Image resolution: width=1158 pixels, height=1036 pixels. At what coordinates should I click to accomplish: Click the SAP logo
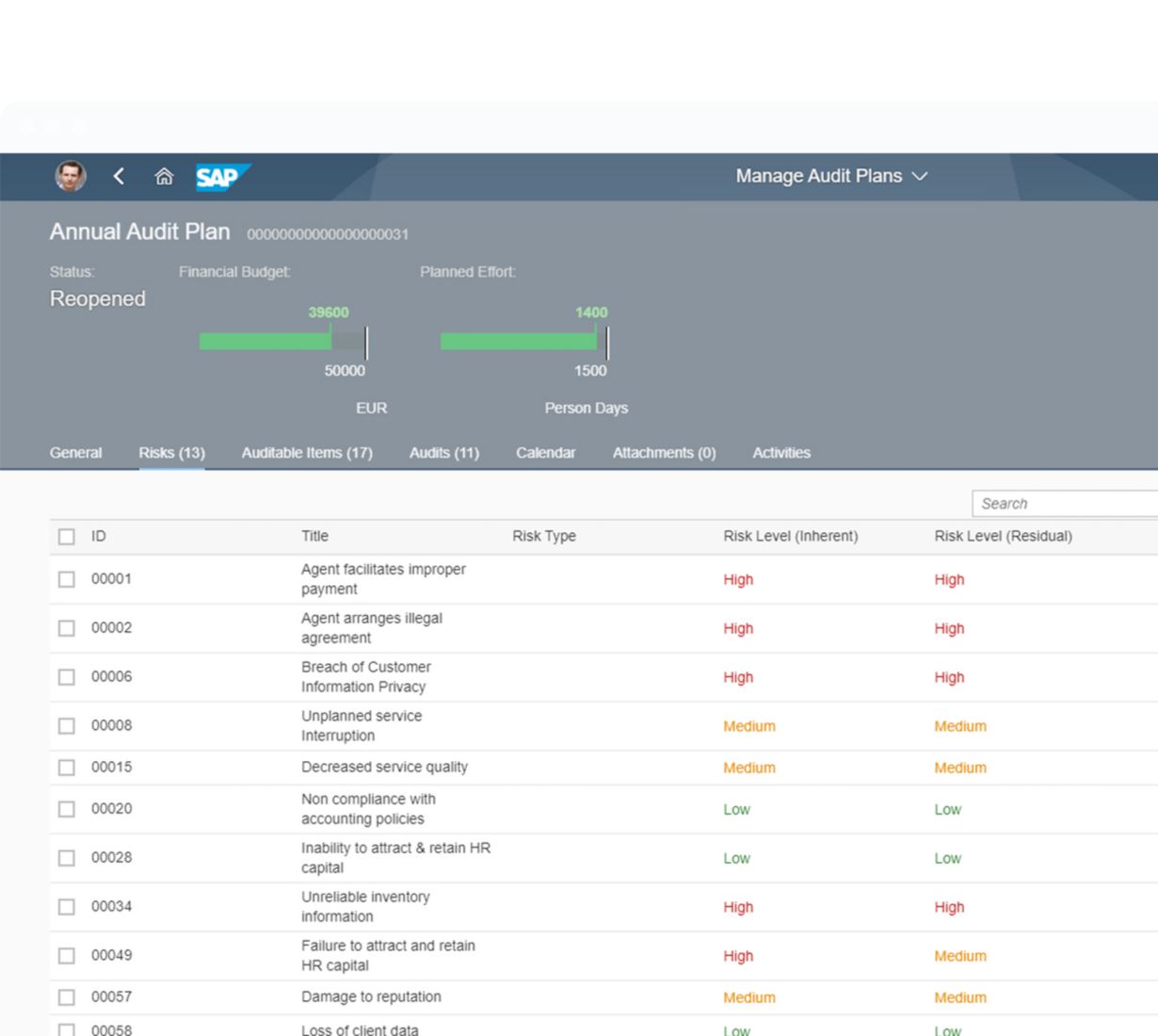[222, 177]
